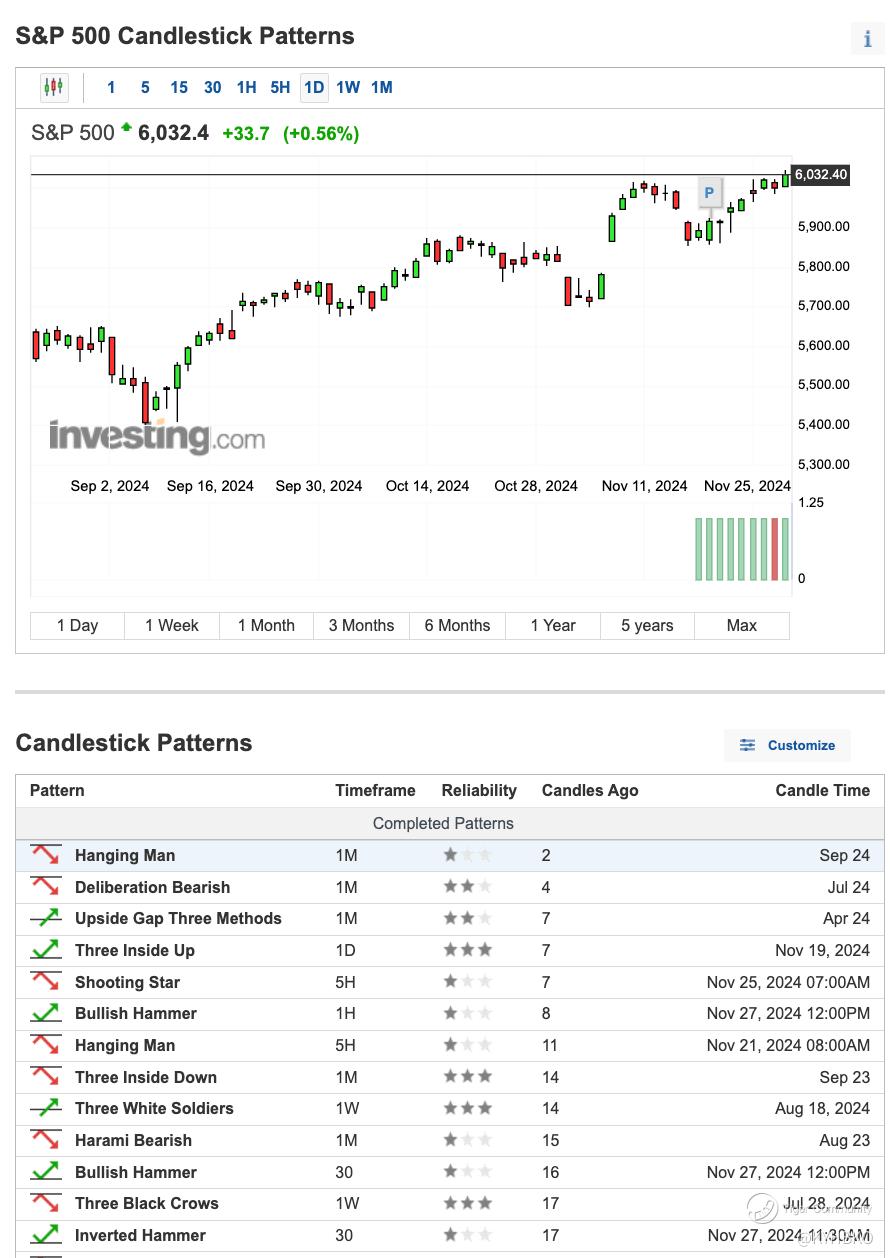
Task: Click bearish arrow icon for Three Black Crows
Action: [45, 1203]
